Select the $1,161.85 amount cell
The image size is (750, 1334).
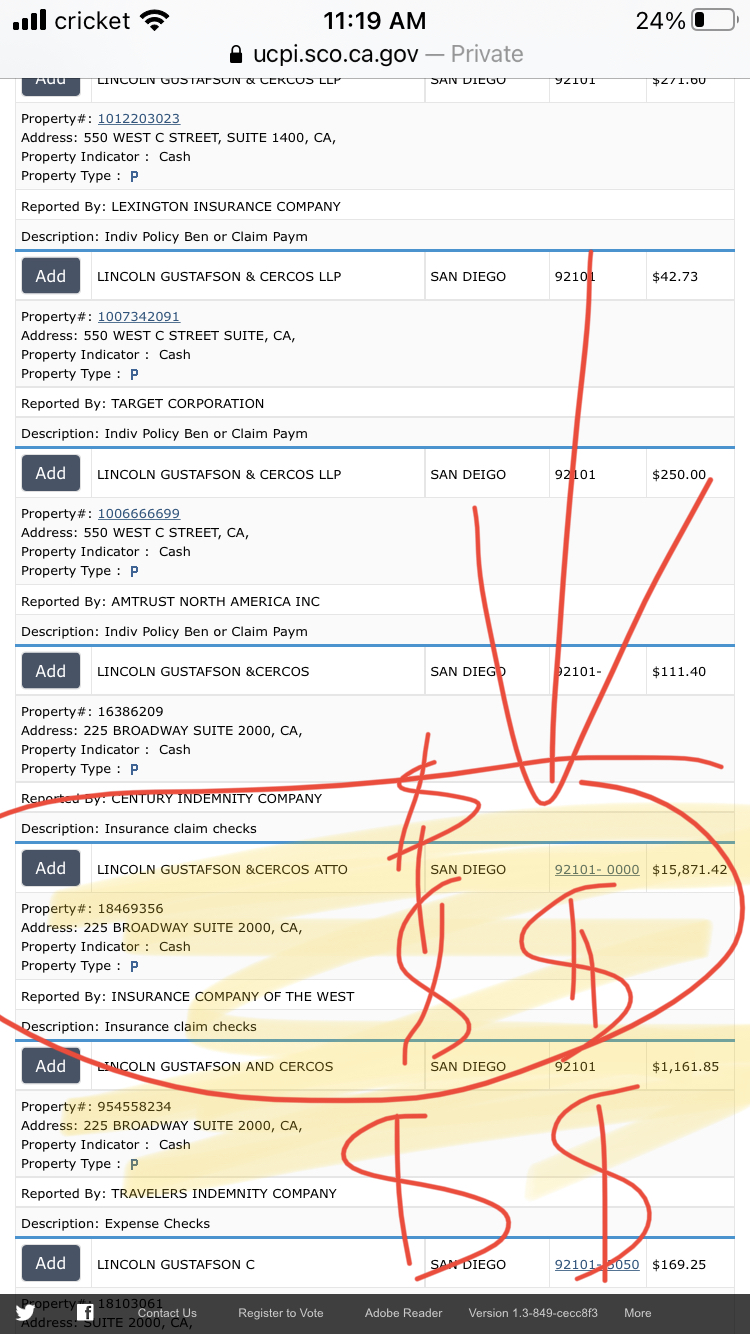tap(691, 1067)
